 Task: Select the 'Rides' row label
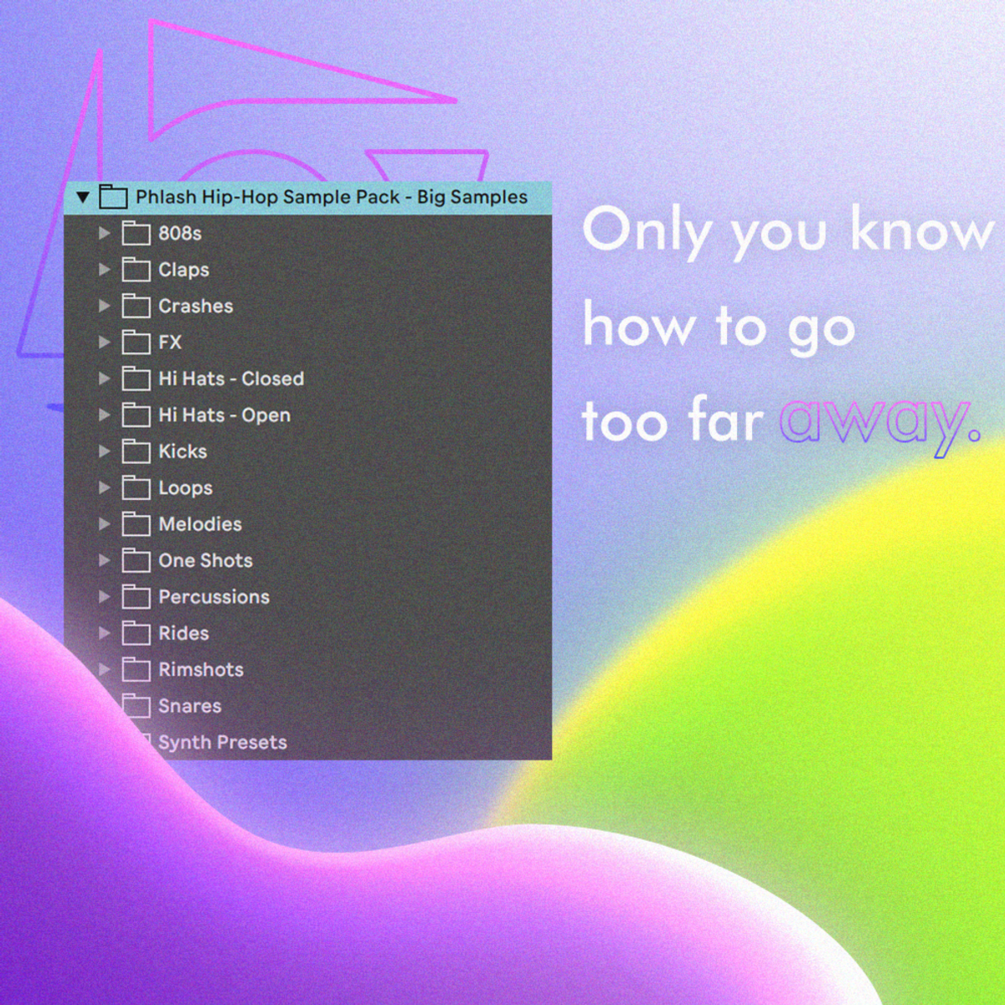pos(183,633)
